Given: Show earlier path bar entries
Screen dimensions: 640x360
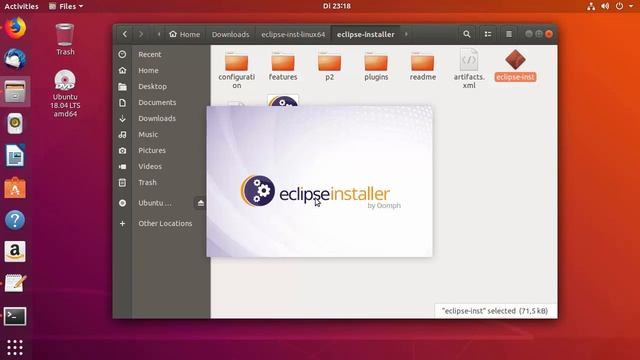Looking at the screenshot, I should click(x=159, y=34).
